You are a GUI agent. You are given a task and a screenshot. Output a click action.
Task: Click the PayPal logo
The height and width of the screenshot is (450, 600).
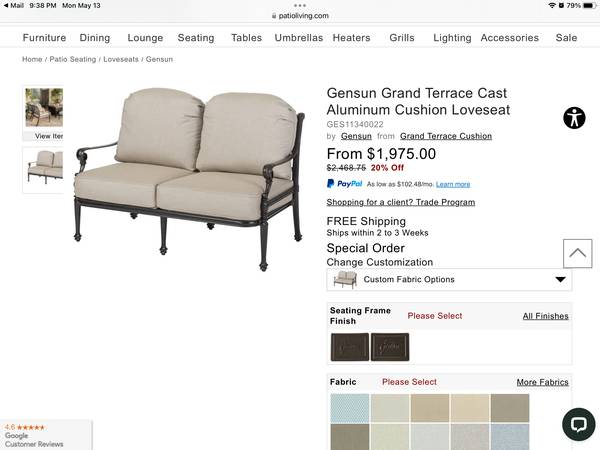pyautogui.click(x=344, y=184)
